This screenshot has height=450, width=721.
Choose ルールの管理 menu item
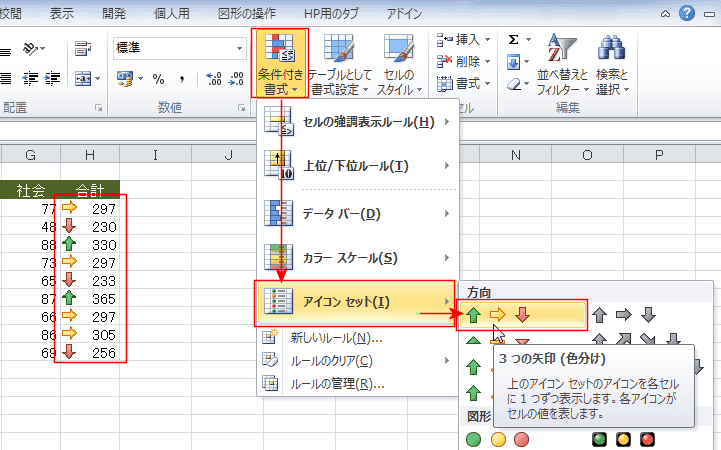pyautogui.click(x=358, y=383)
